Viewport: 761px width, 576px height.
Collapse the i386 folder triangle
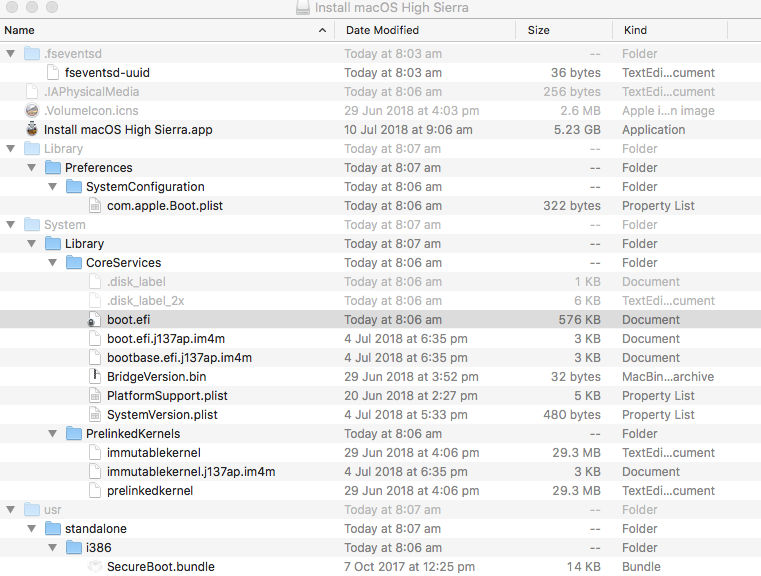[52, 547]
